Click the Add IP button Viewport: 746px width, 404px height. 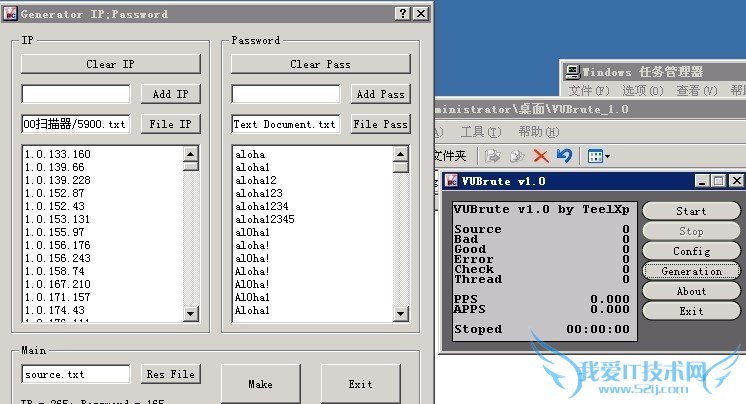(x=170, y=94)
